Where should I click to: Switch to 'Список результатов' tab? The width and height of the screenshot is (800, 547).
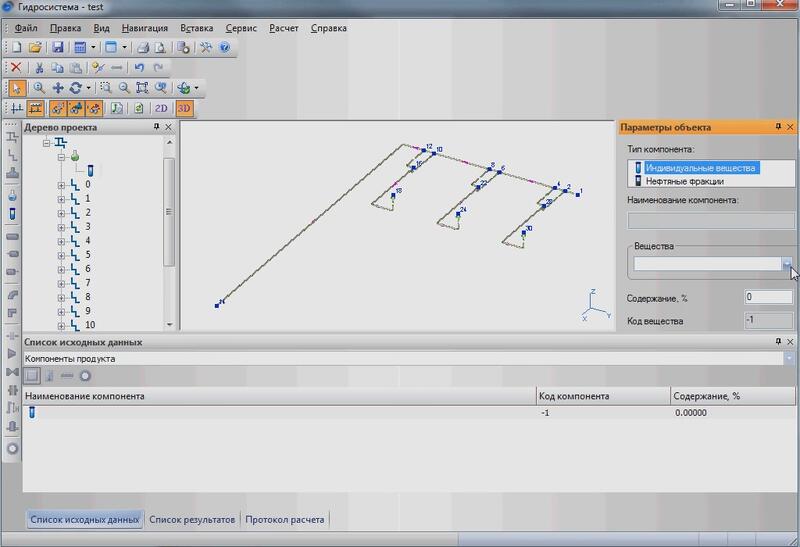coord(192,520)
